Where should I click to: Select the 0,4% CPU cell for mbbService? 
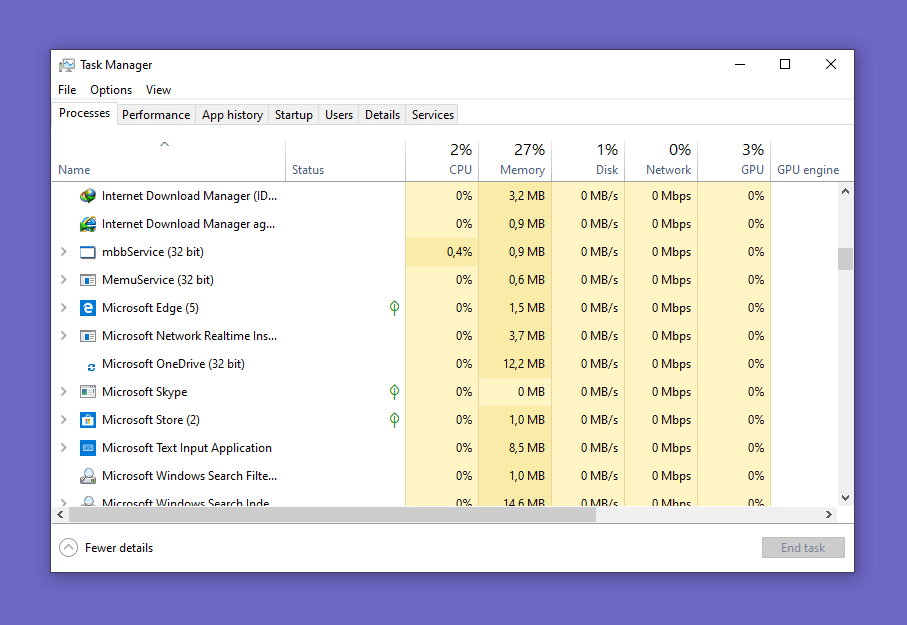pos(442,252)
